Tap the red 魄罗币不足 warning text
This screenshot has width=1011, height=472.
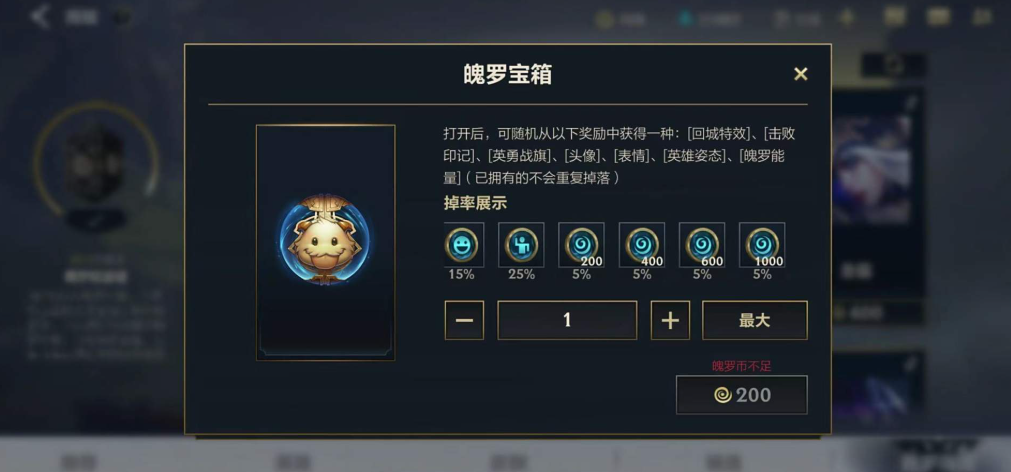click(741, 366)
